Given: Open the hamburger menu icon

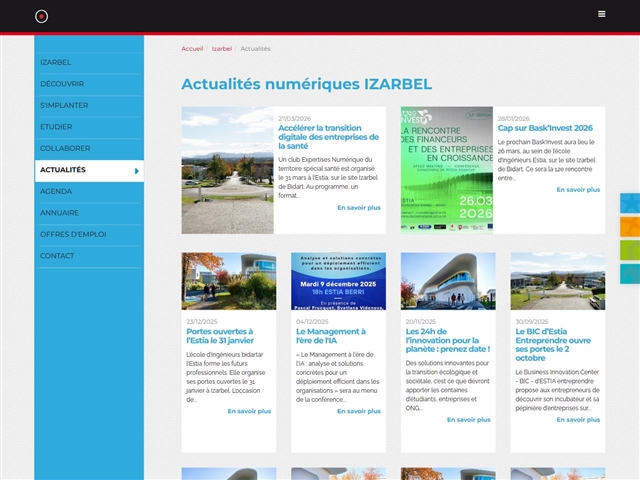Looking at the screenshot, I should [602, 14].
